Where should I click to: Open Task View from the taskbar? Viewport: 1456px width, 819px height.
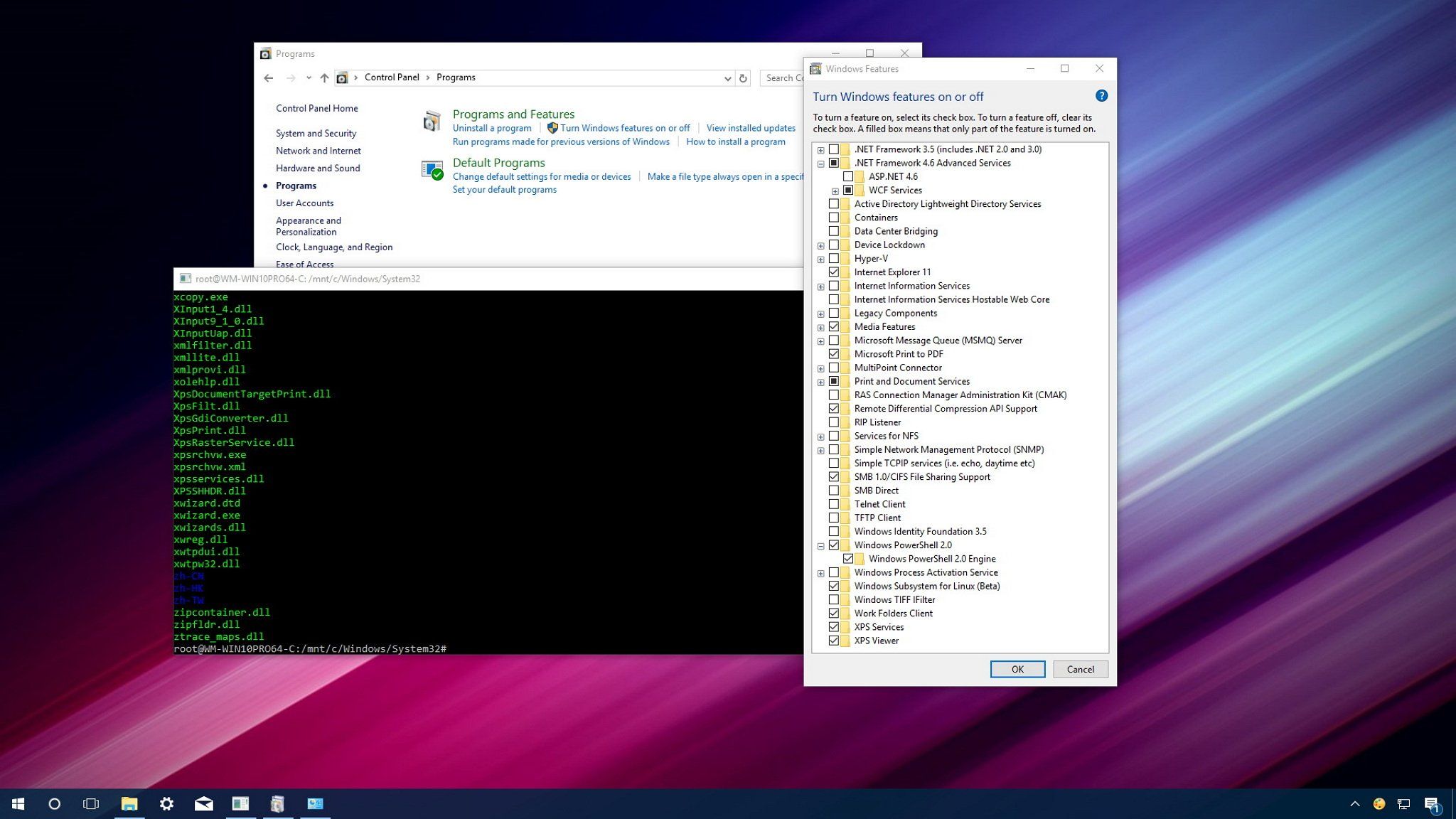click(90, 803)
